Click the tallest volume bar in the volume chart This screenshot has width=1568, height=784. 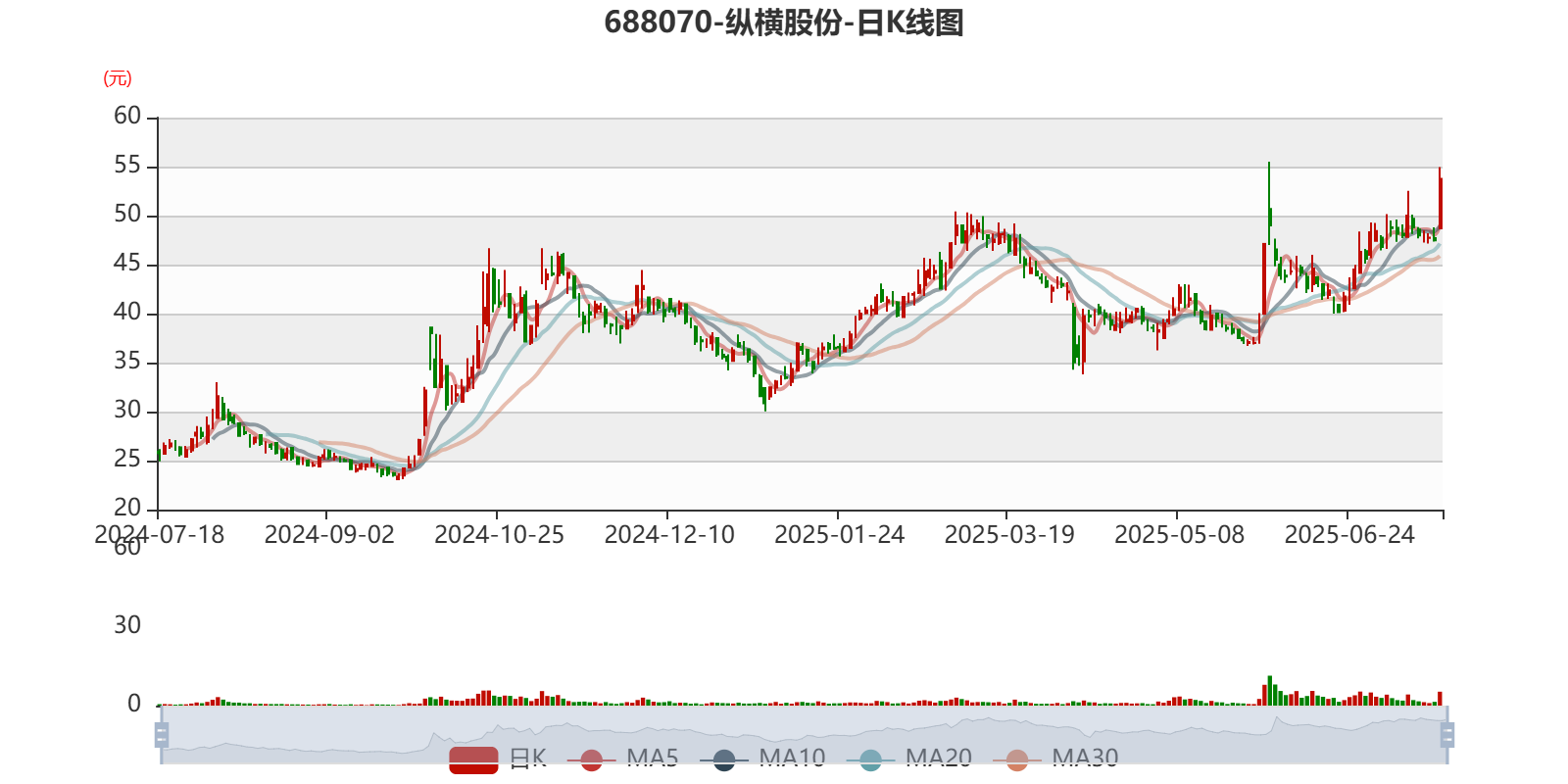pos(1269,691)
